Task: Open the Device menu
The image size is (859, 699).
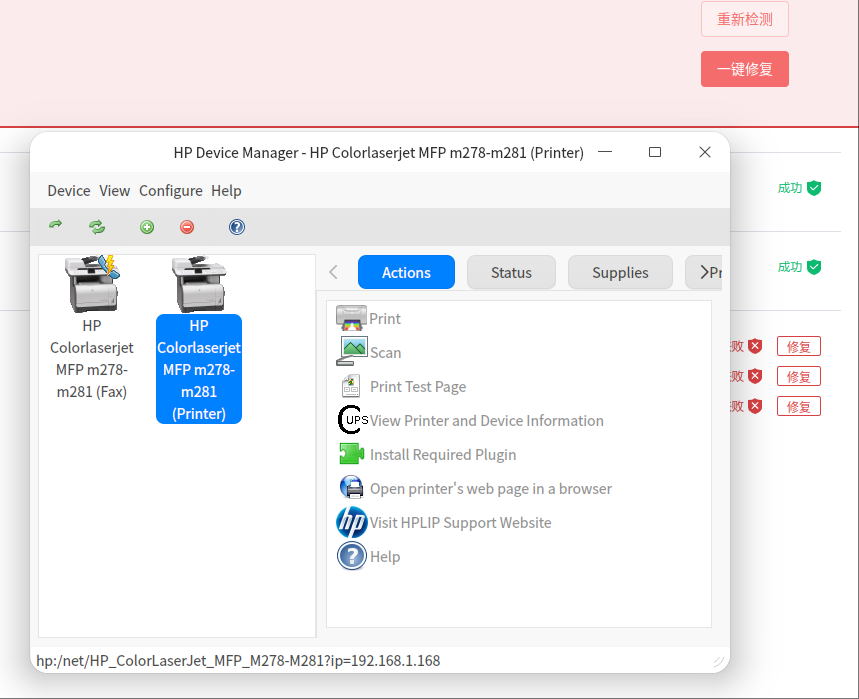Action: (x=68, y=191)
